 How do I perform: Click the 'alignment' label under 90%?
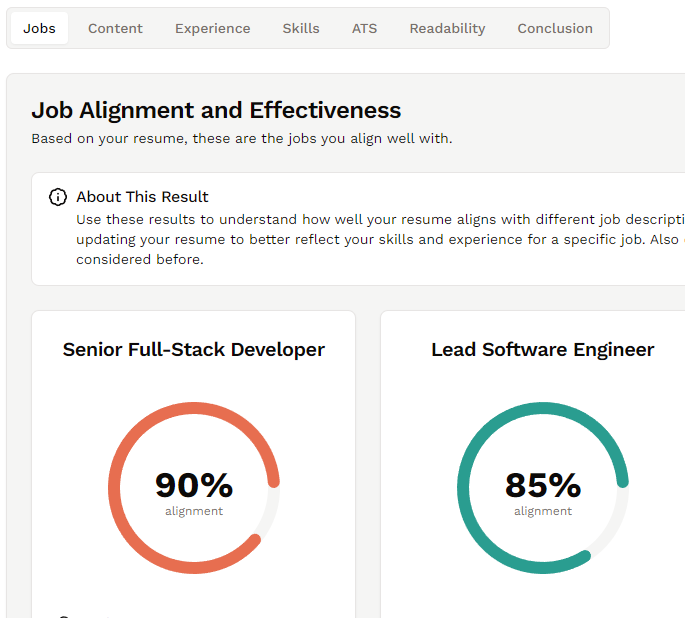coord(194,511)
